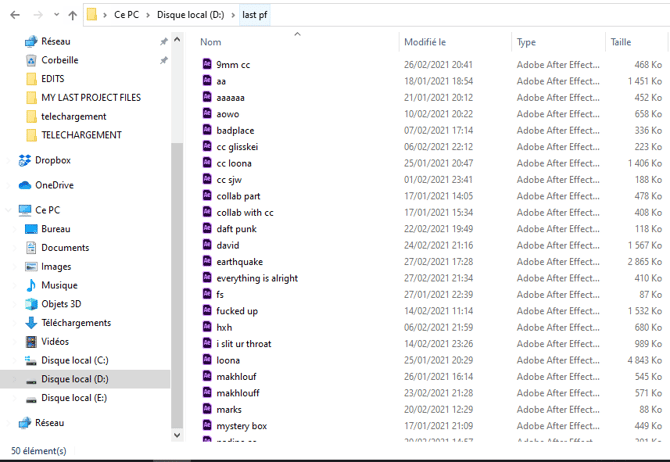
Task: Click the Up one level arrow
Action: coord(73,15)
